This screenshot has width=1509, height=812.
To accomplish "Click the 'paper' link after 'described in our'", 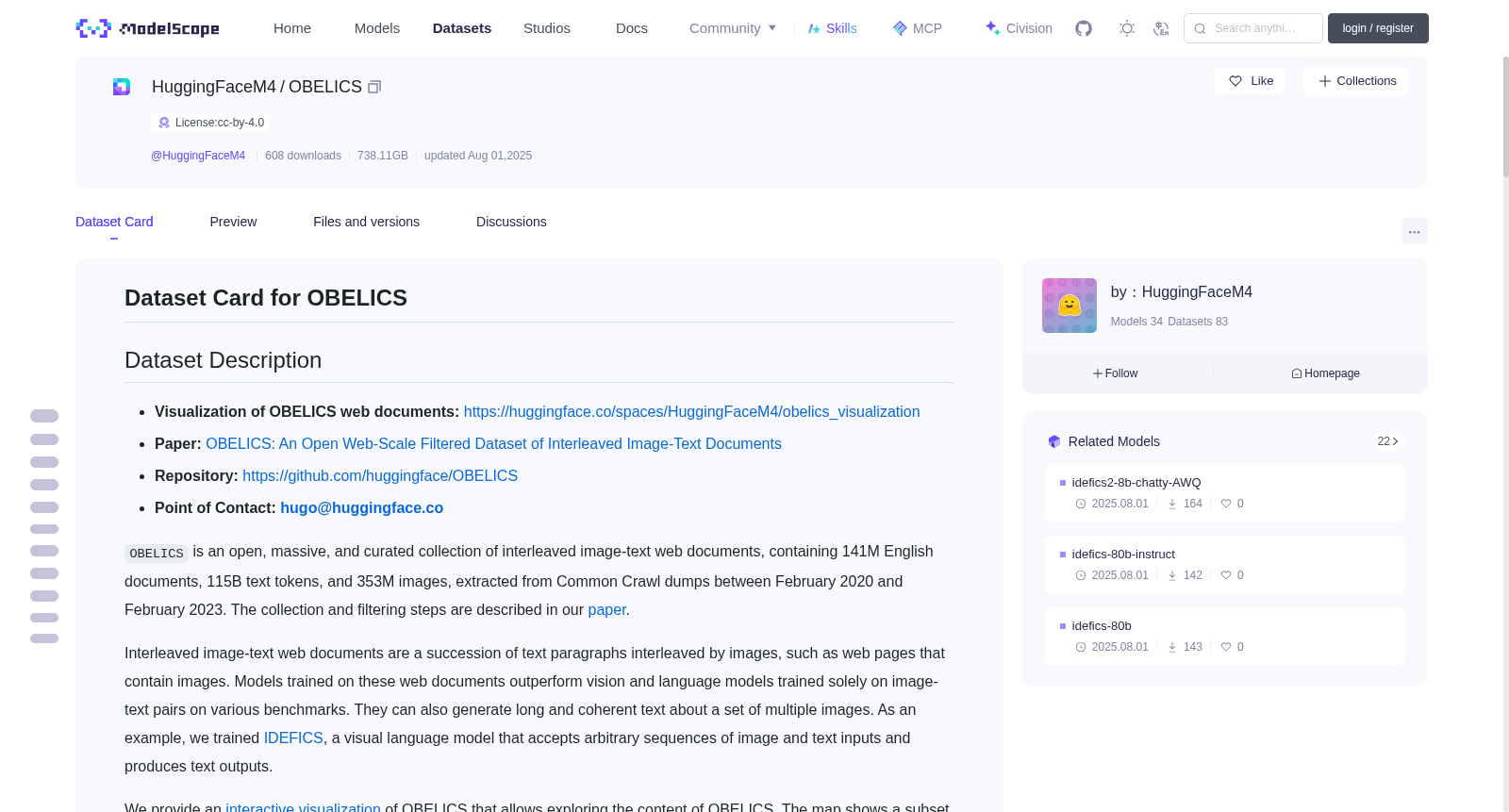I will coord(606,610).
